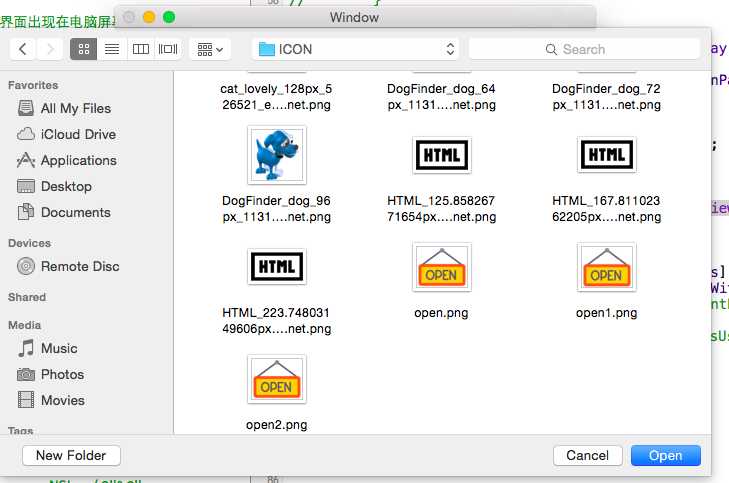Click the Shared section header
729x483 pixels.
coord(27,297)
